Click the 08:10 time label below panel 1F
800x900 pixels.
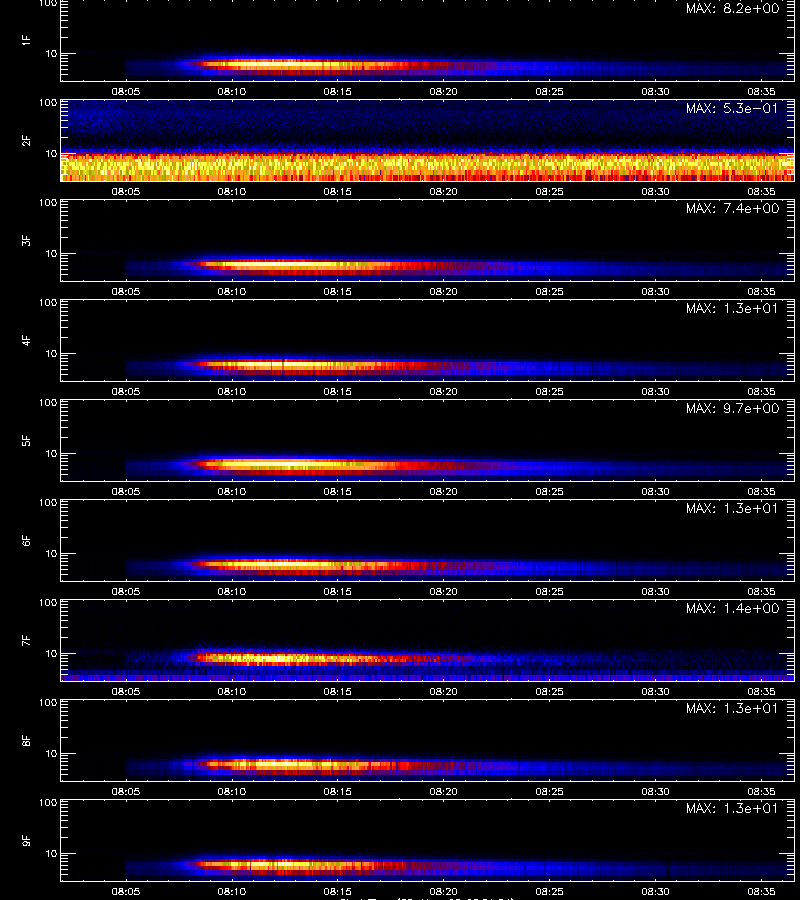pos(231,91)
